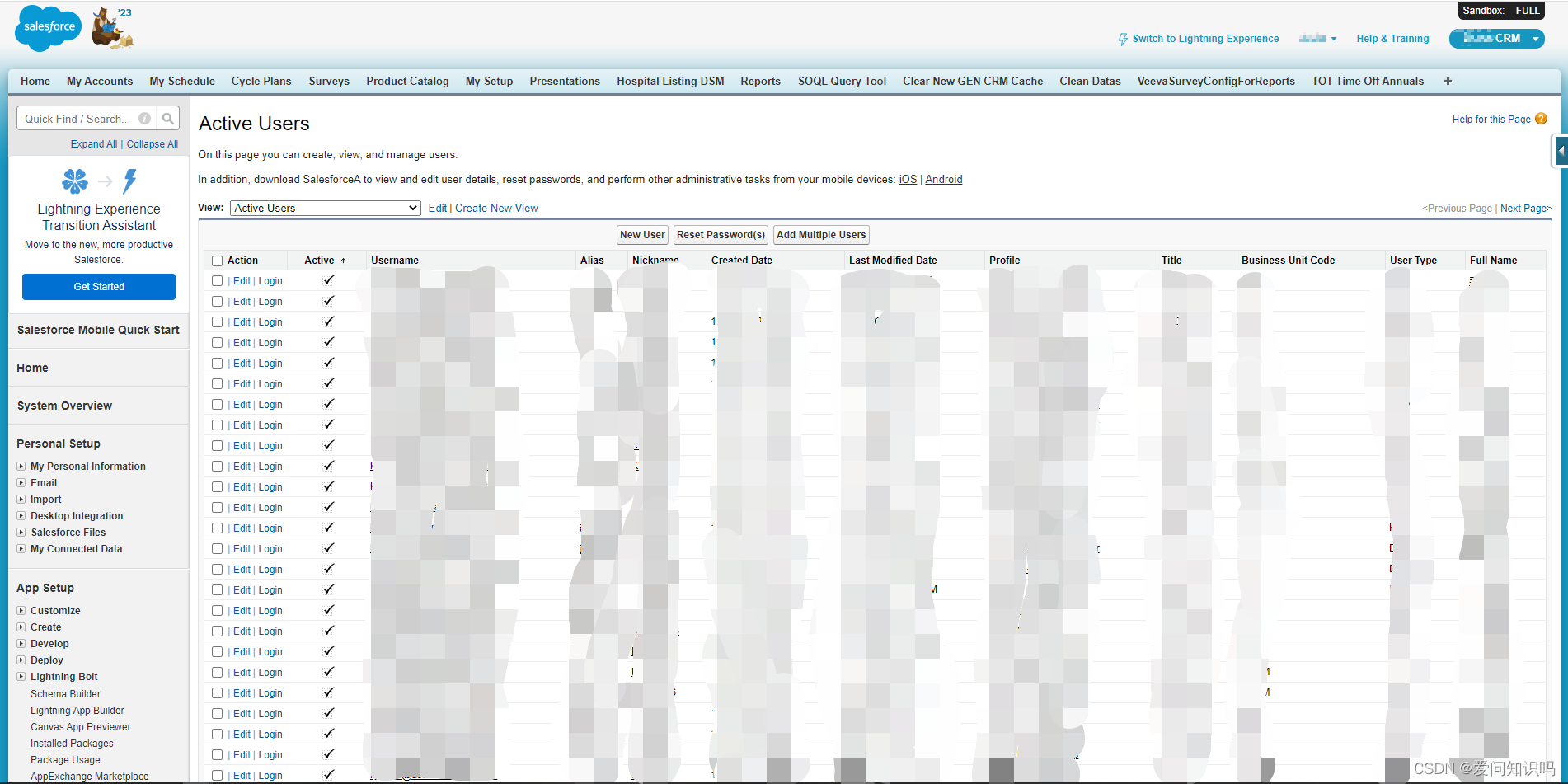The width and height of the screenshot is (1568, 784).
Task: Open the Home tab
Action: pyautogui.click(x=35, y=81)
